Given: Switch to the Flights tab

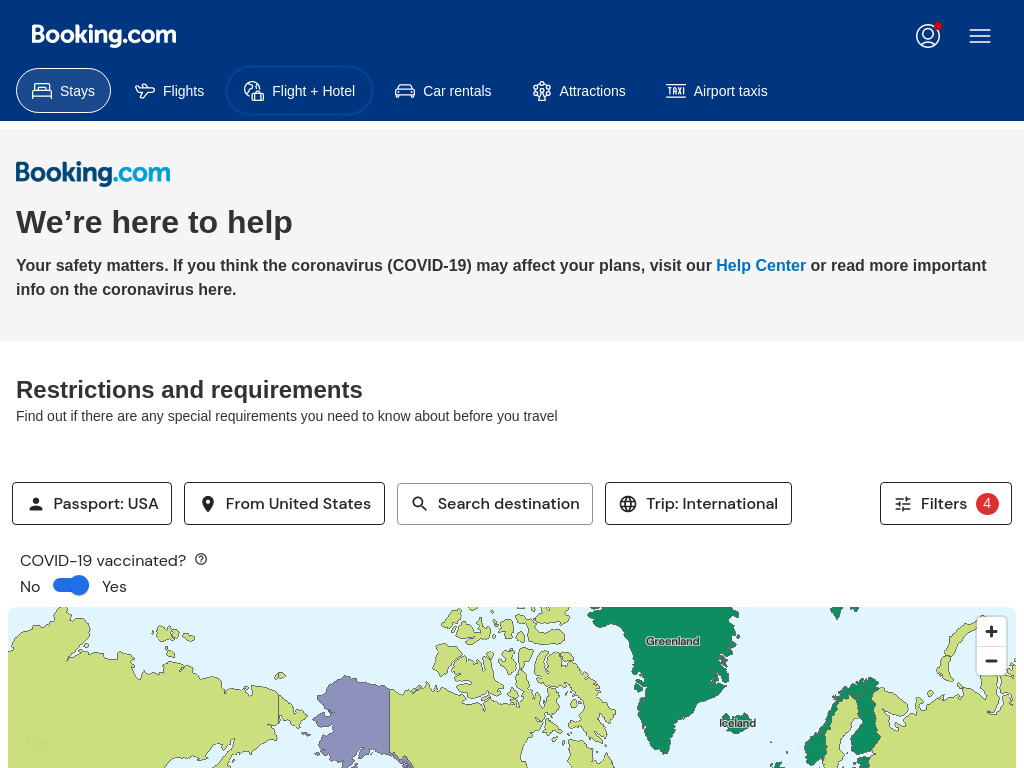Looking at the screenshot, I should pyautogui.click(x=170, y=91).
